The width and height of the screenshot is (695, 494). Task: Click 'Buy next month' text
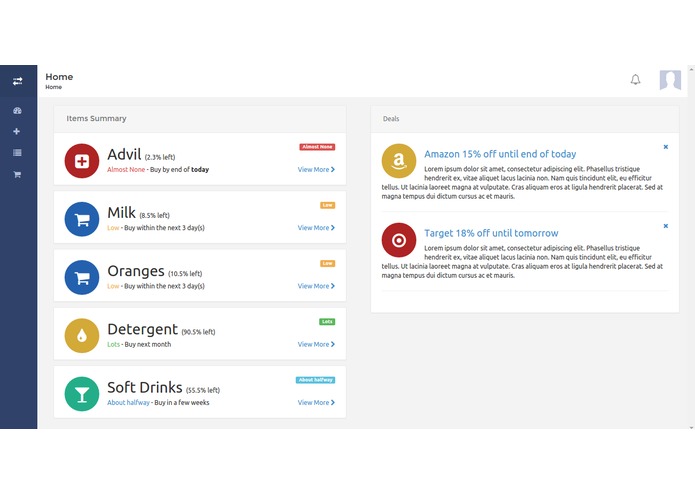148,344
